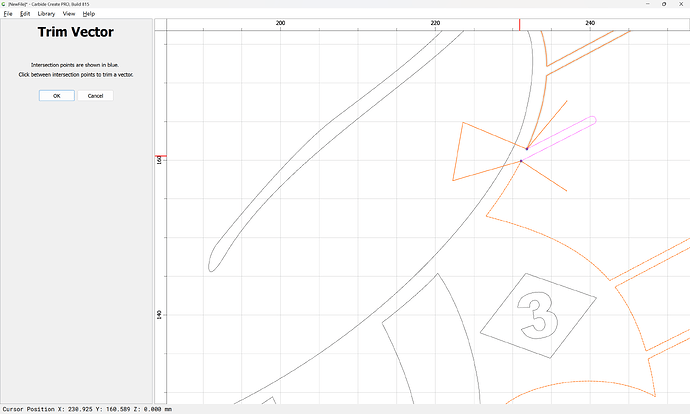Trim the pink rounded slot vector
The width and height of the screenshot is (690, 414).
coord(561,137)
